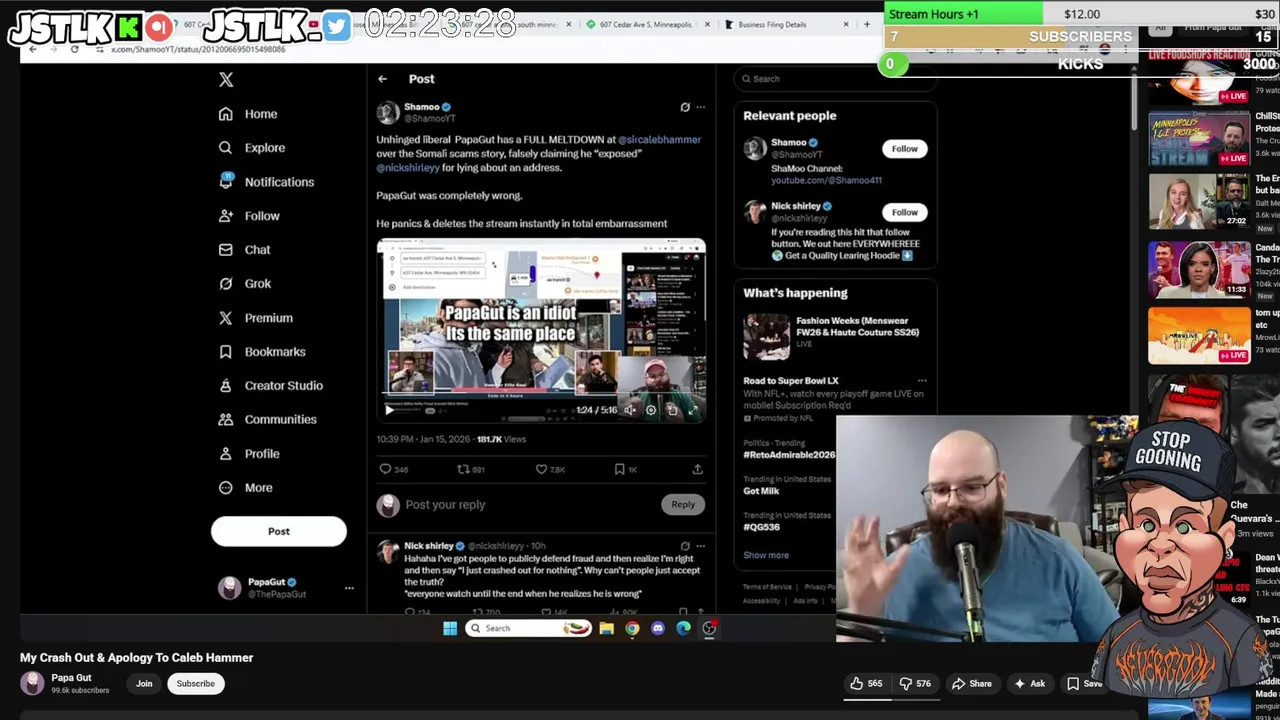Open three-dot menu on Nick shirley's reply
Screen dimensions: 1280x720
pyautogui.click(x=700, y=546)
